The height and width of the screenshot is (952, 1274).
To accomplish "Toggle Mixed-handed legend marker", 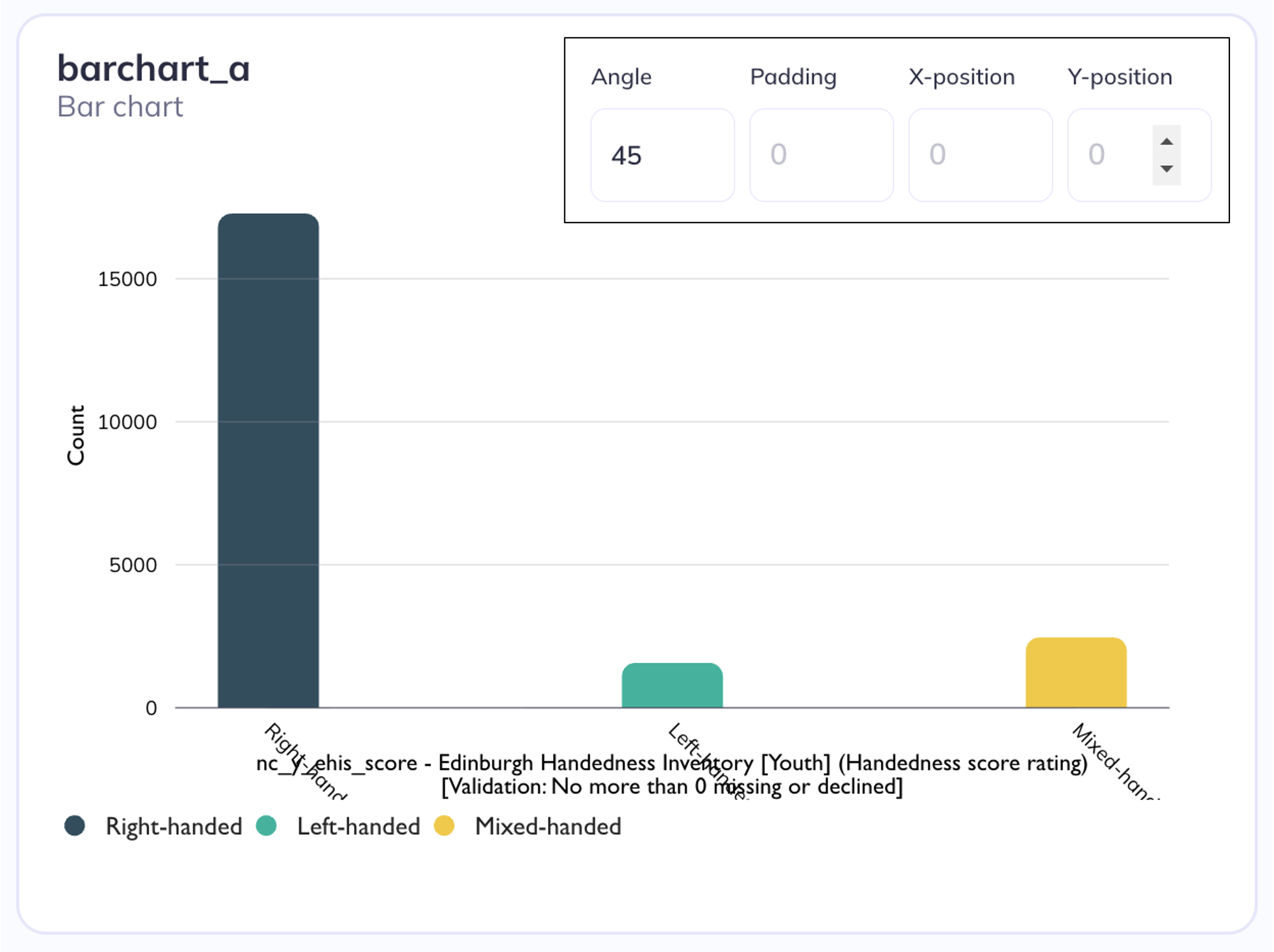I will (x=444, y=825).
